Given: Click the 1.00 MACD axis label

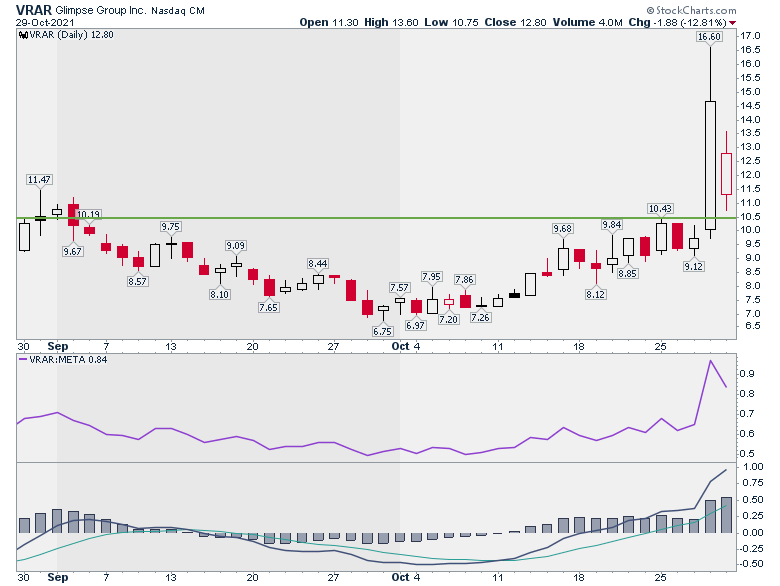Looking at the screenshot, I should pos(753,467).
